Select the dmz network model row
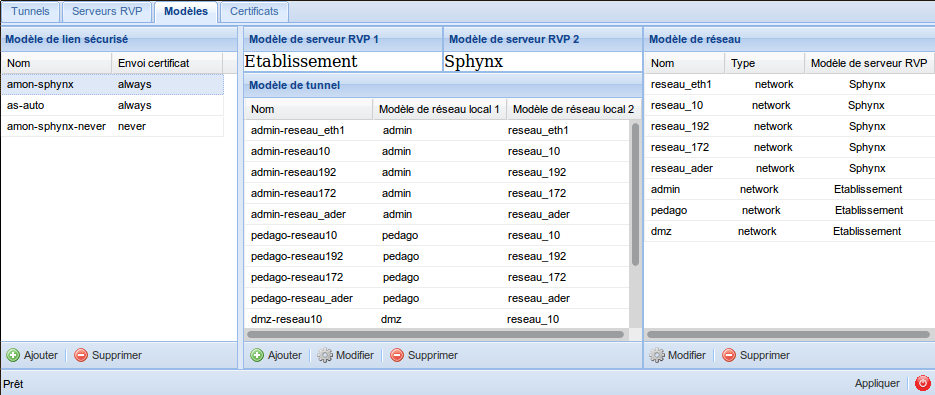The height and width of the screenshot is (395, 935). click(790, 231)
